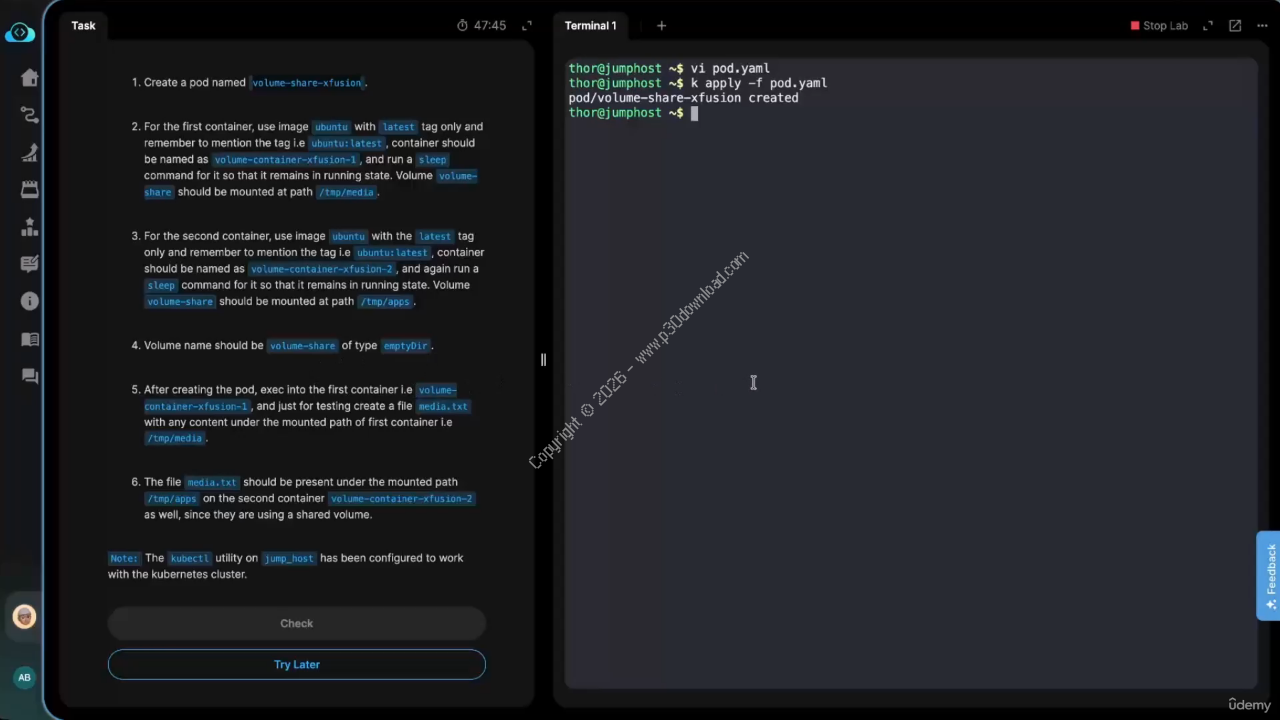
Task: Open the three-dots more options menu
Action: 1261,26
